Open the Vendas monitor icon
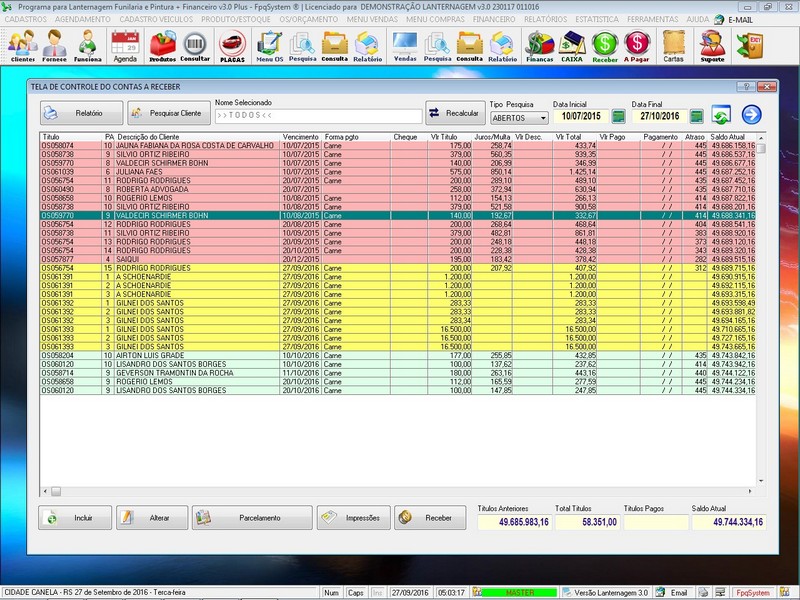 (405, 45)
